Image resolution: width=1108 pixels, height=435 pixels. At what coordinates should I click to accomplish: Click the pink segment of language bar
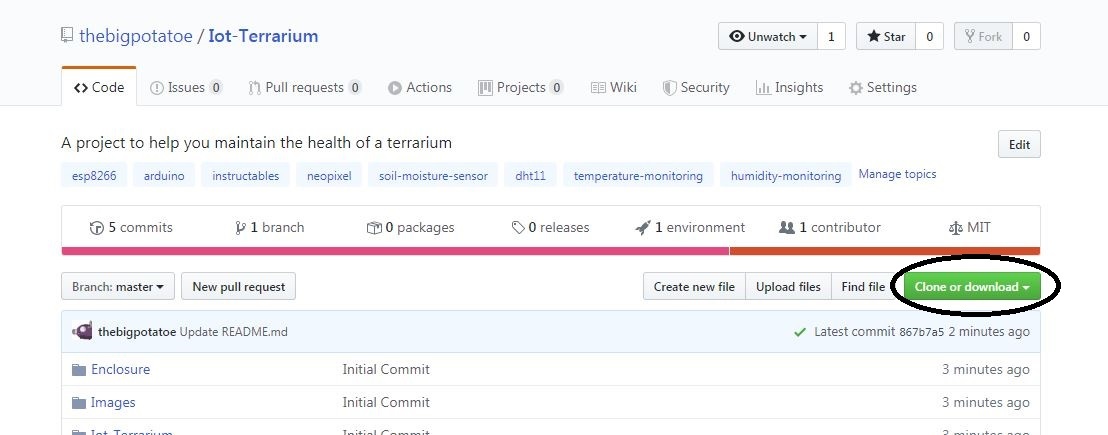[396, 251]
